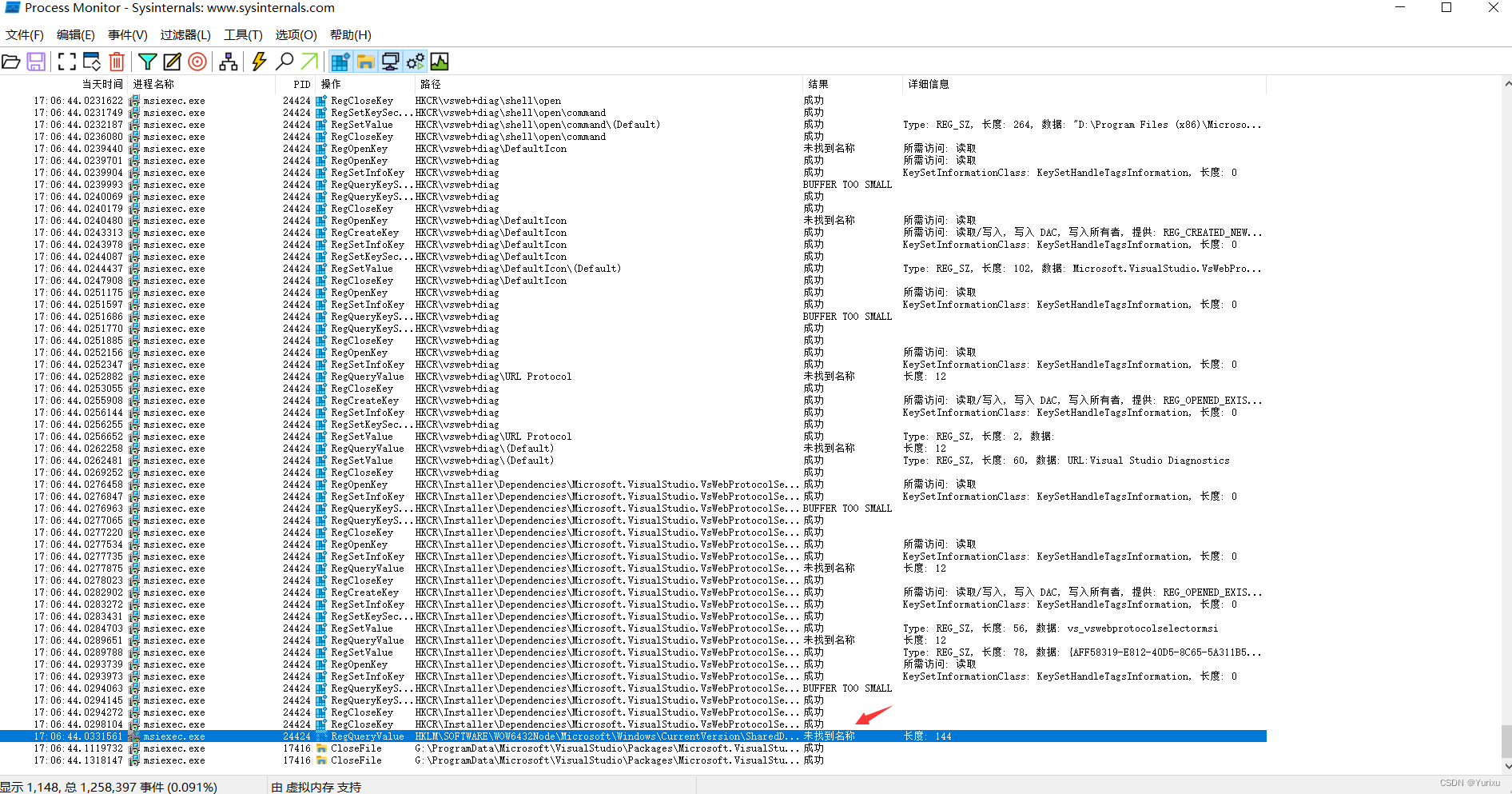
Task: Click the detail text vs_vswebprotocolselectormsi
Action: 1143,628
